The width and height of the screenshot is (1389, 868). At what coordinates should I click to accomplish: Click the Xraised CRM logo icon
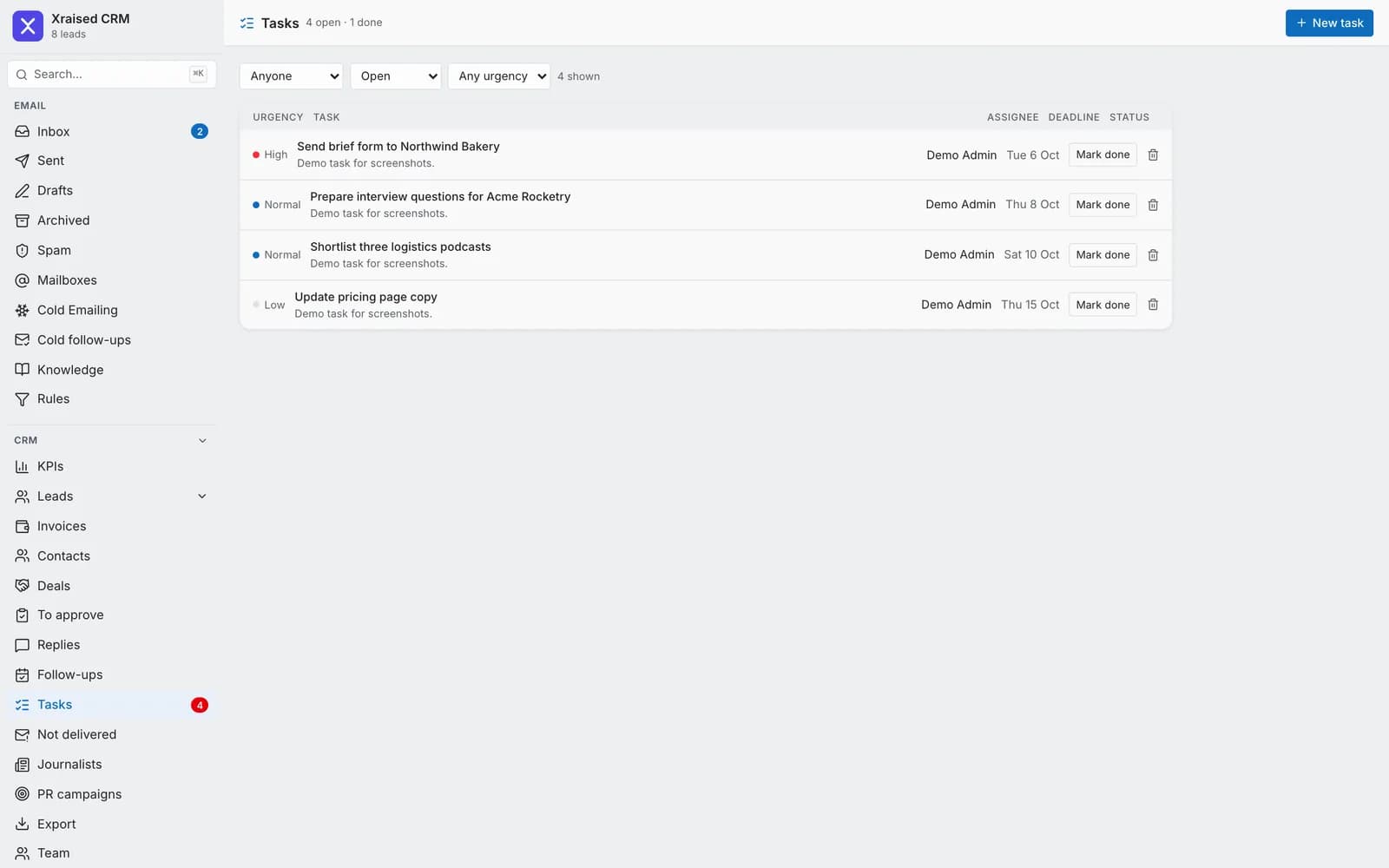tap(28, 26)
